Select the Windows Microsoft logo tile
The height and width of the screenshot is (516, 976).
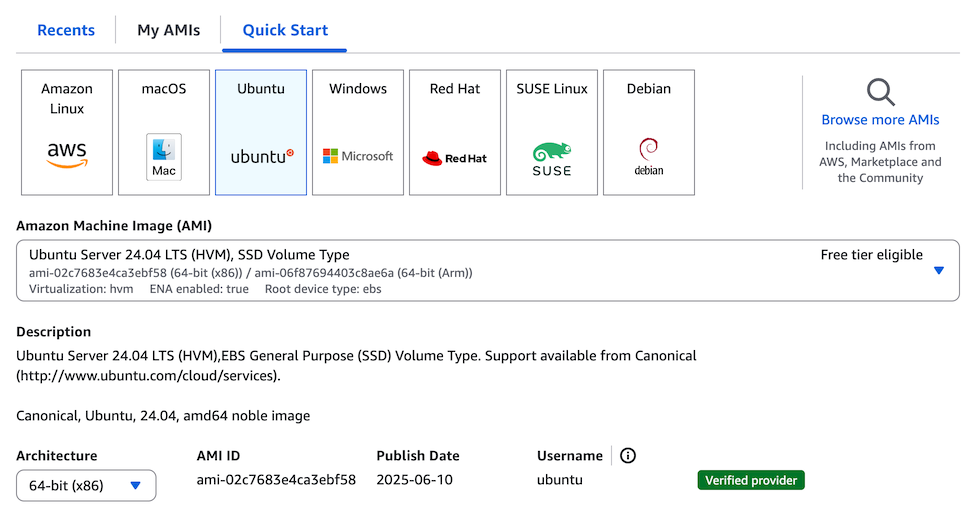click(x=358, y=132)
